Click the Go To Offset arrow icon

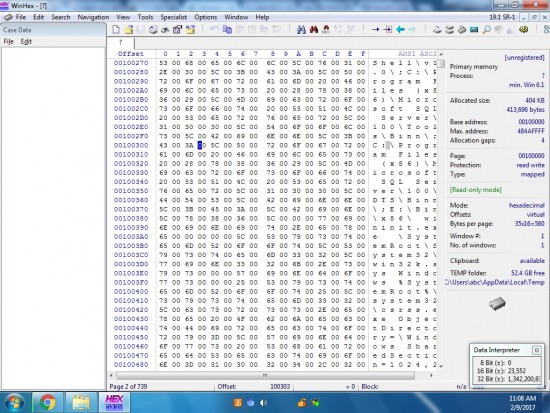pyautogui.click(x=375, y=30)
